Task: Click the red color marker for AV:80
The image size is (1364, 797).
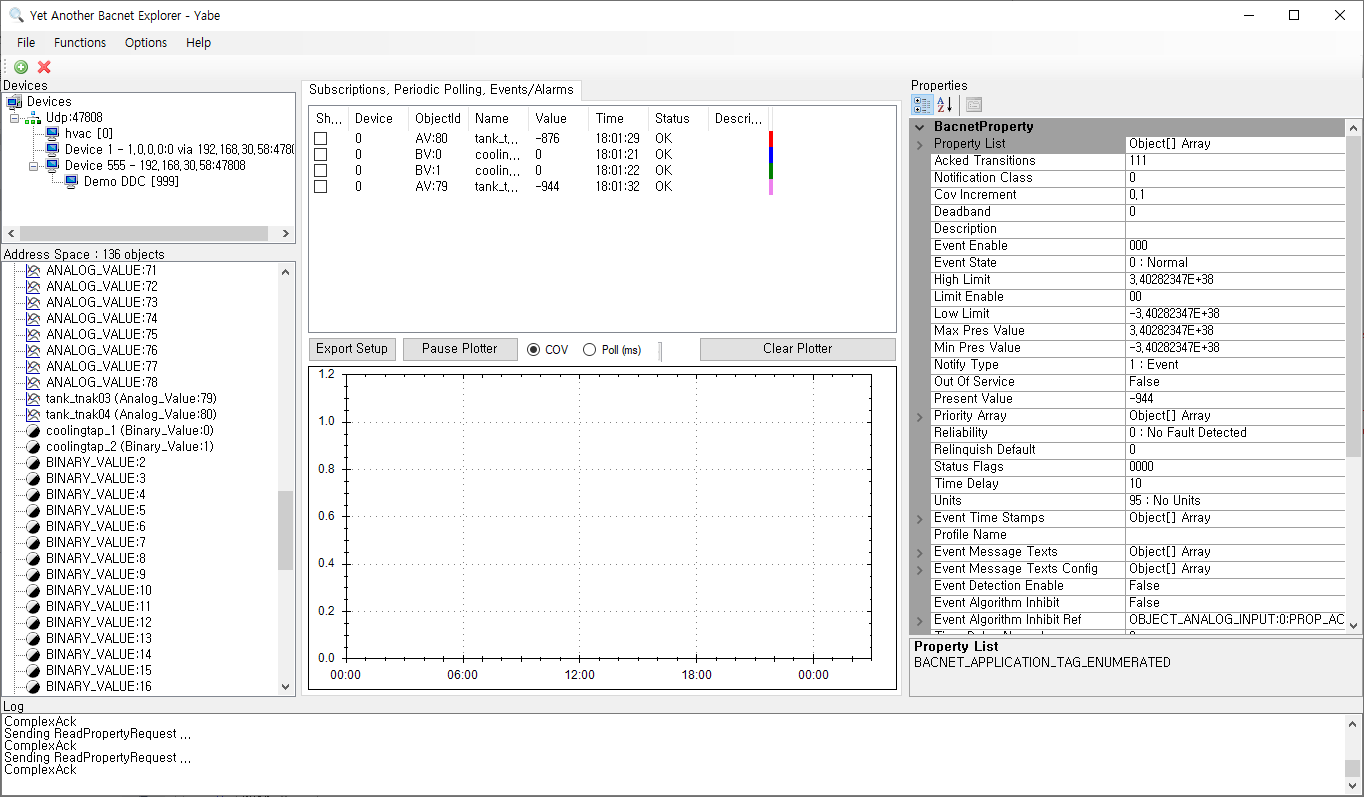Action: click(770, 138)
